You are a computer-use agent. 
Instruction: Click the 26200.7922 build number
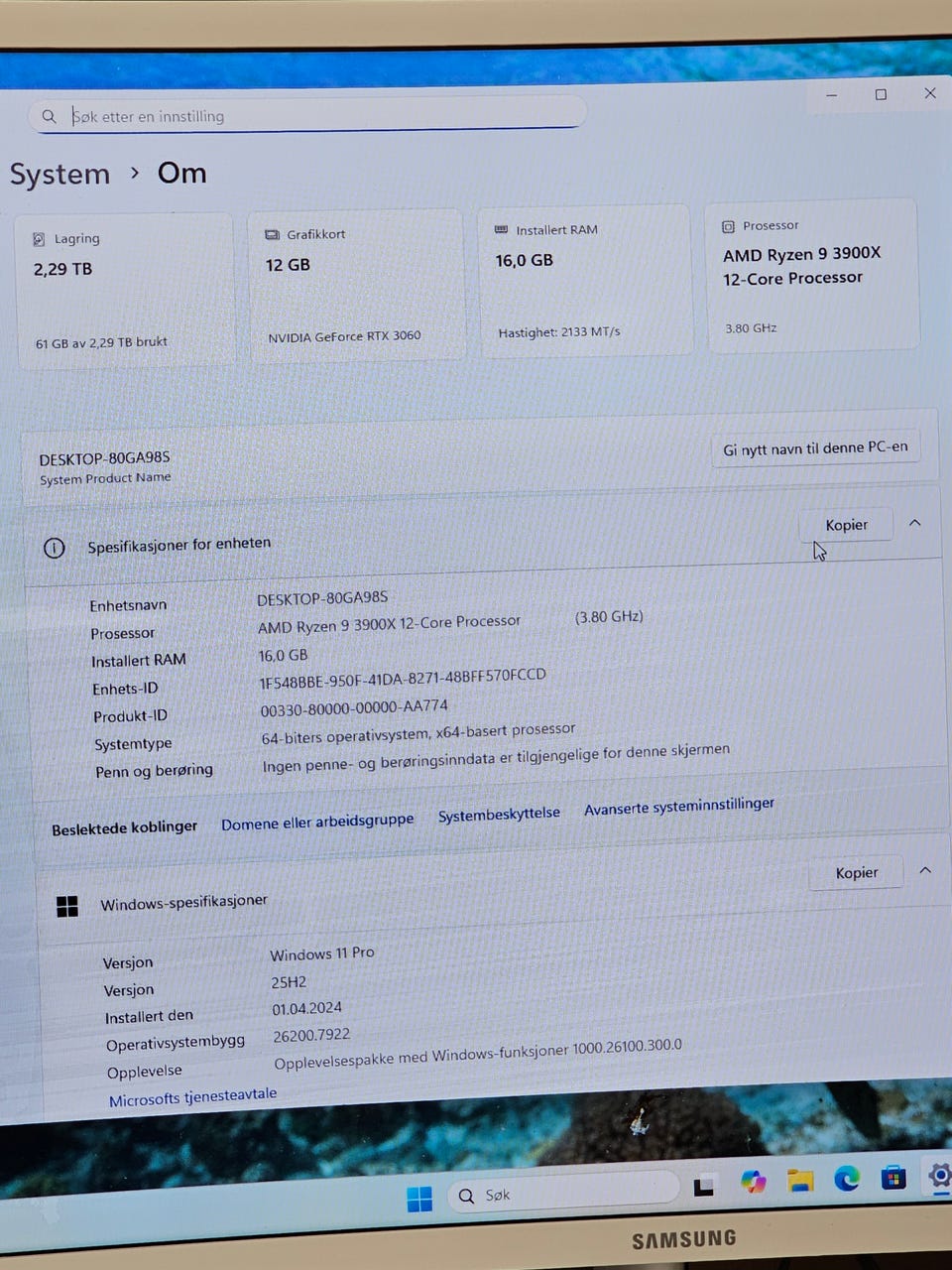click(x=311, y=1036)
